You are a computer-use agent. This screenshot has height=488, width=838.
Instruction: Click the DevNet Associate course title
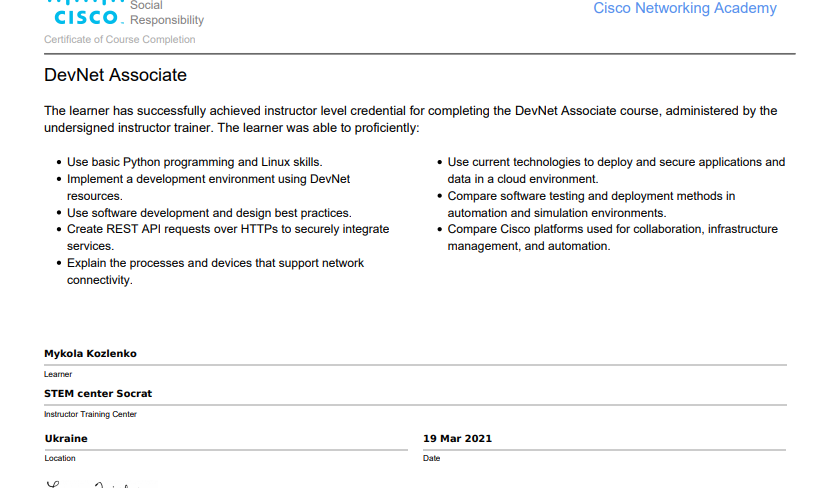coord(115,76)
